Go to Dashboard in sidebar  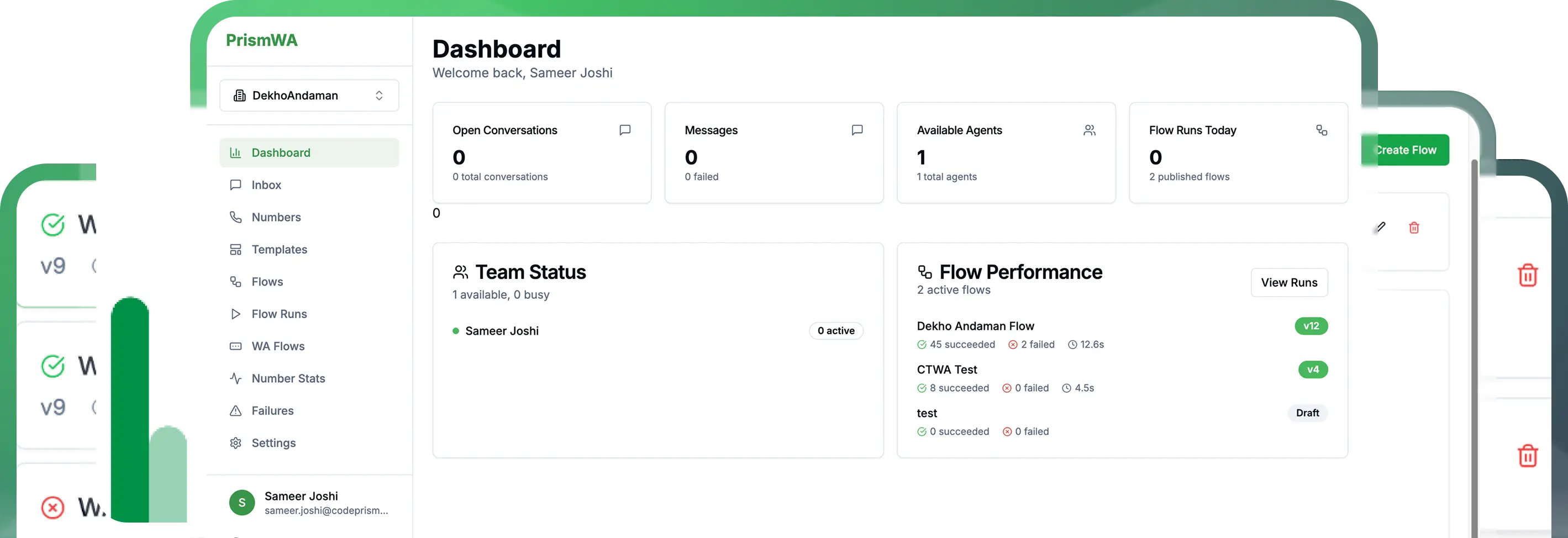pos(309,153)
